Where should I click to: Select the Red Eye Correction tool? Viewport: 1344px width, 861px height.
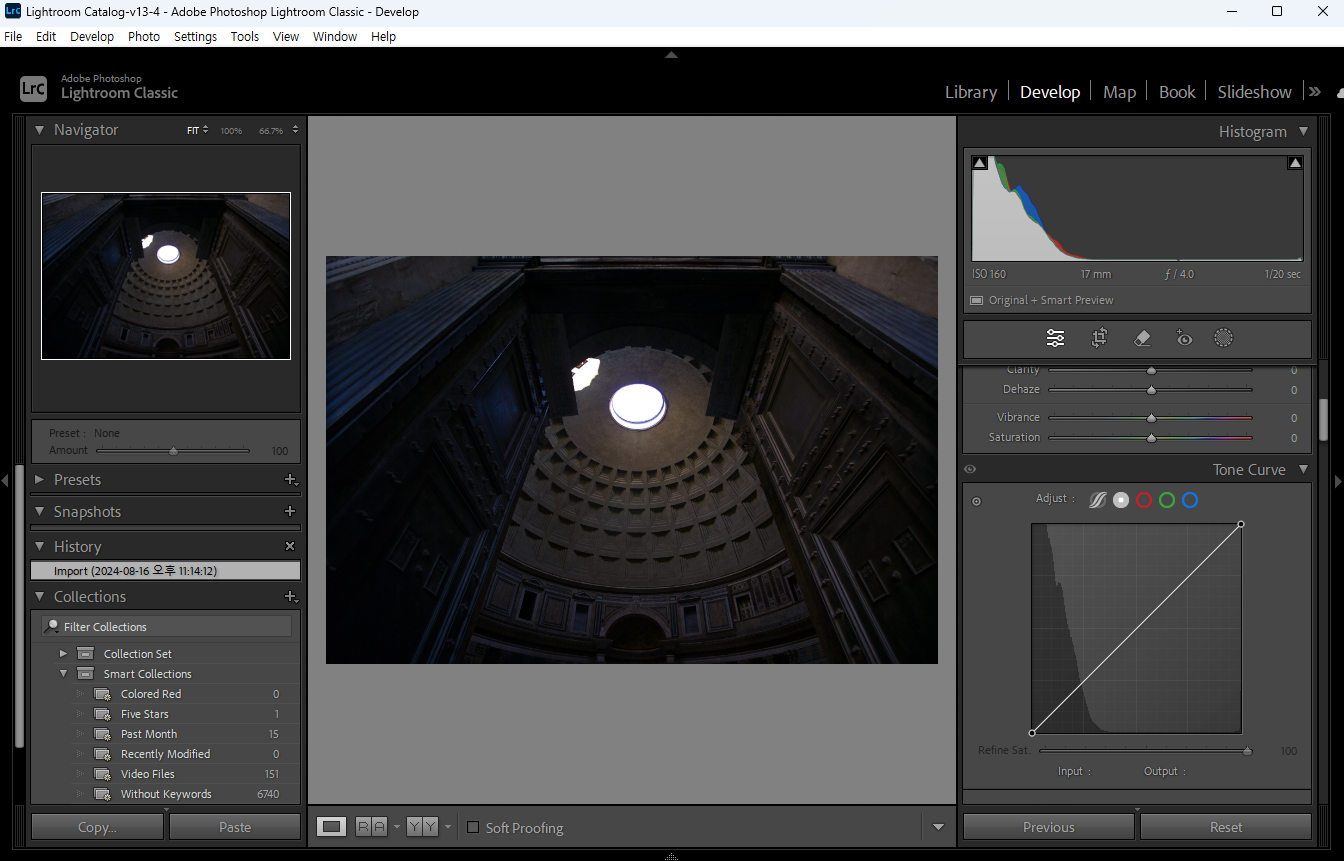(x=1184, y=338)
